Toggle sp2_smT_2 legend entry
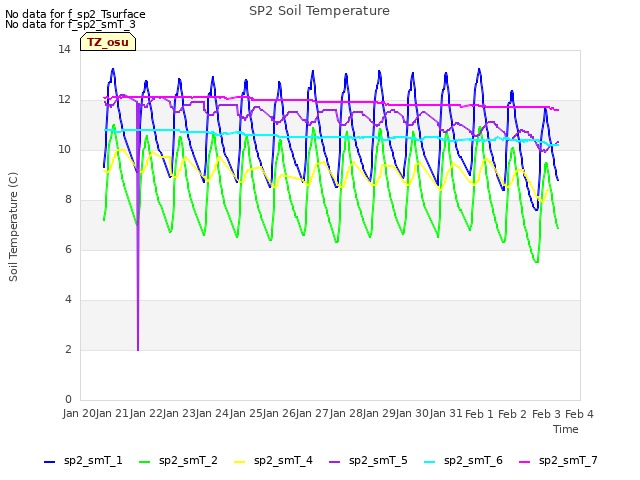 pos(178,461)
